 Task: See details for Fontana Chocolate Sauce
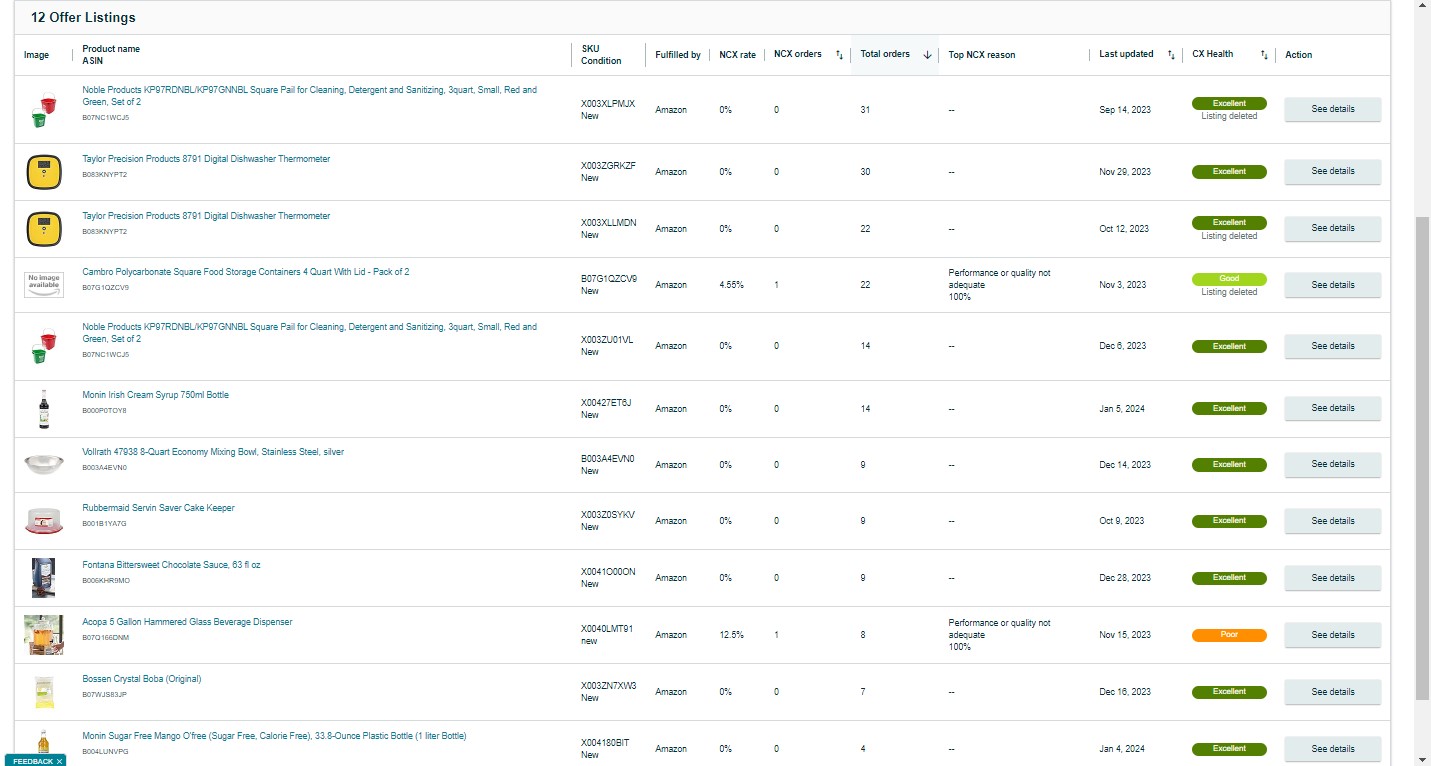point(1332,578)
